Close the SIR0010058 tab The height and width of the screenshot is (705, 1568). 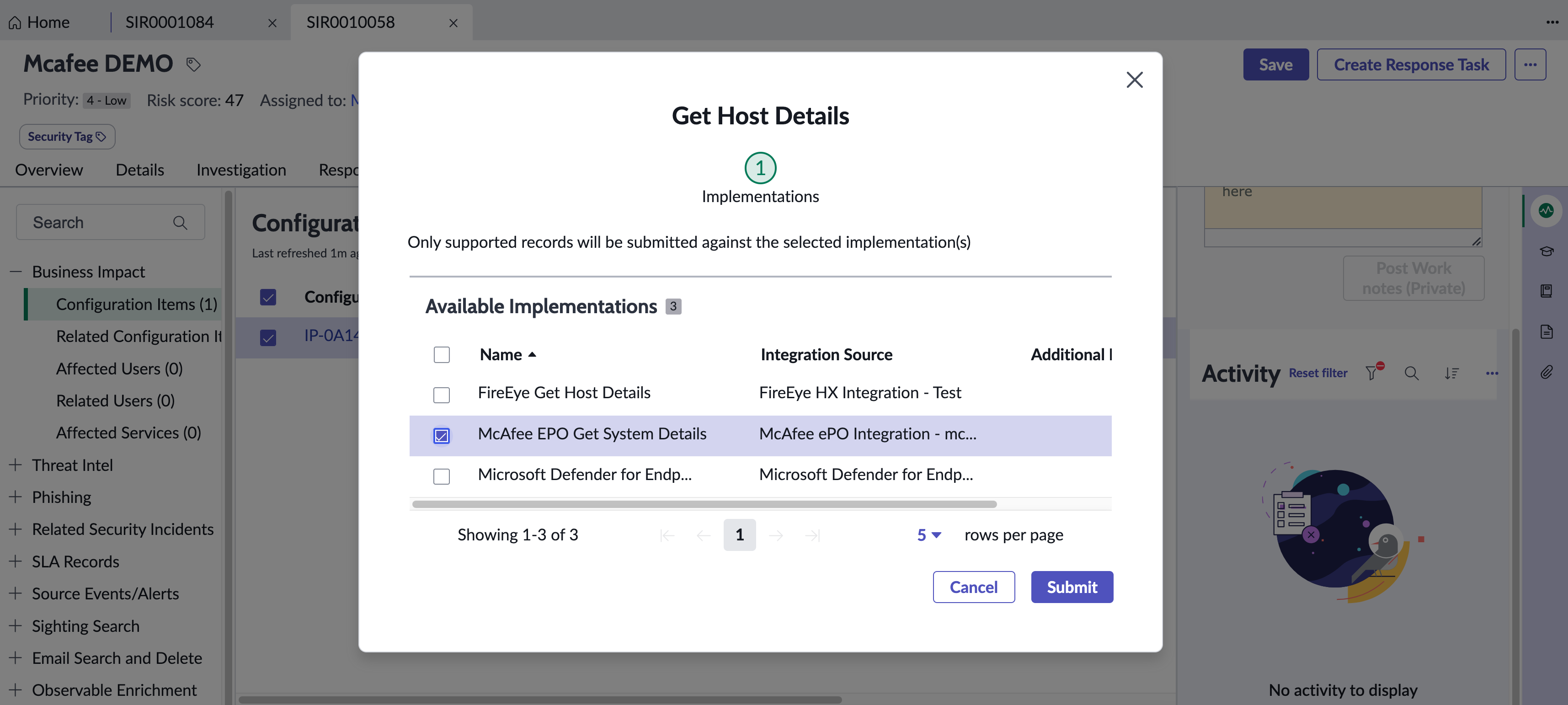(x=453, y=23)
